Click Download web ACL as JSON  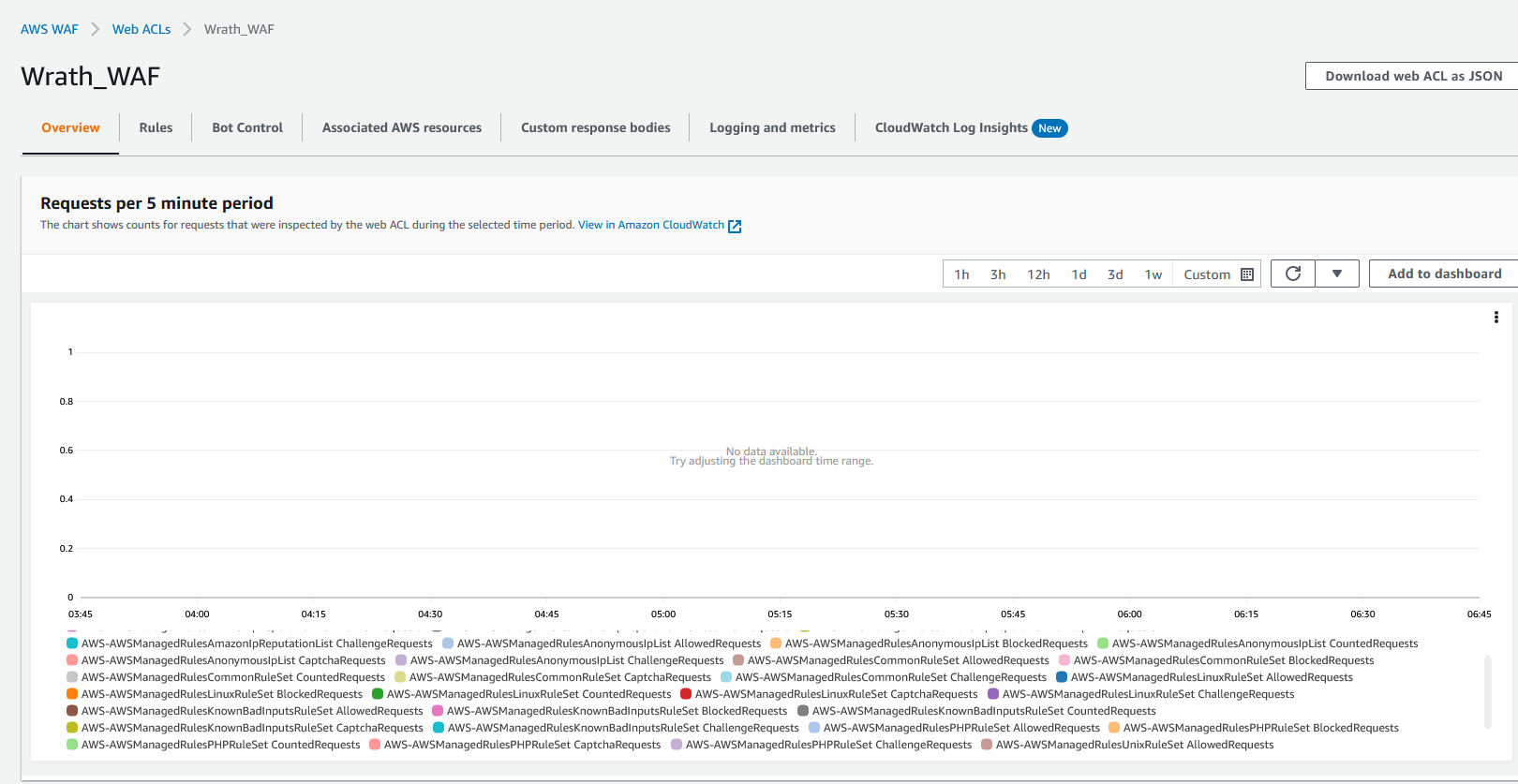click(x=1413, y=76)
